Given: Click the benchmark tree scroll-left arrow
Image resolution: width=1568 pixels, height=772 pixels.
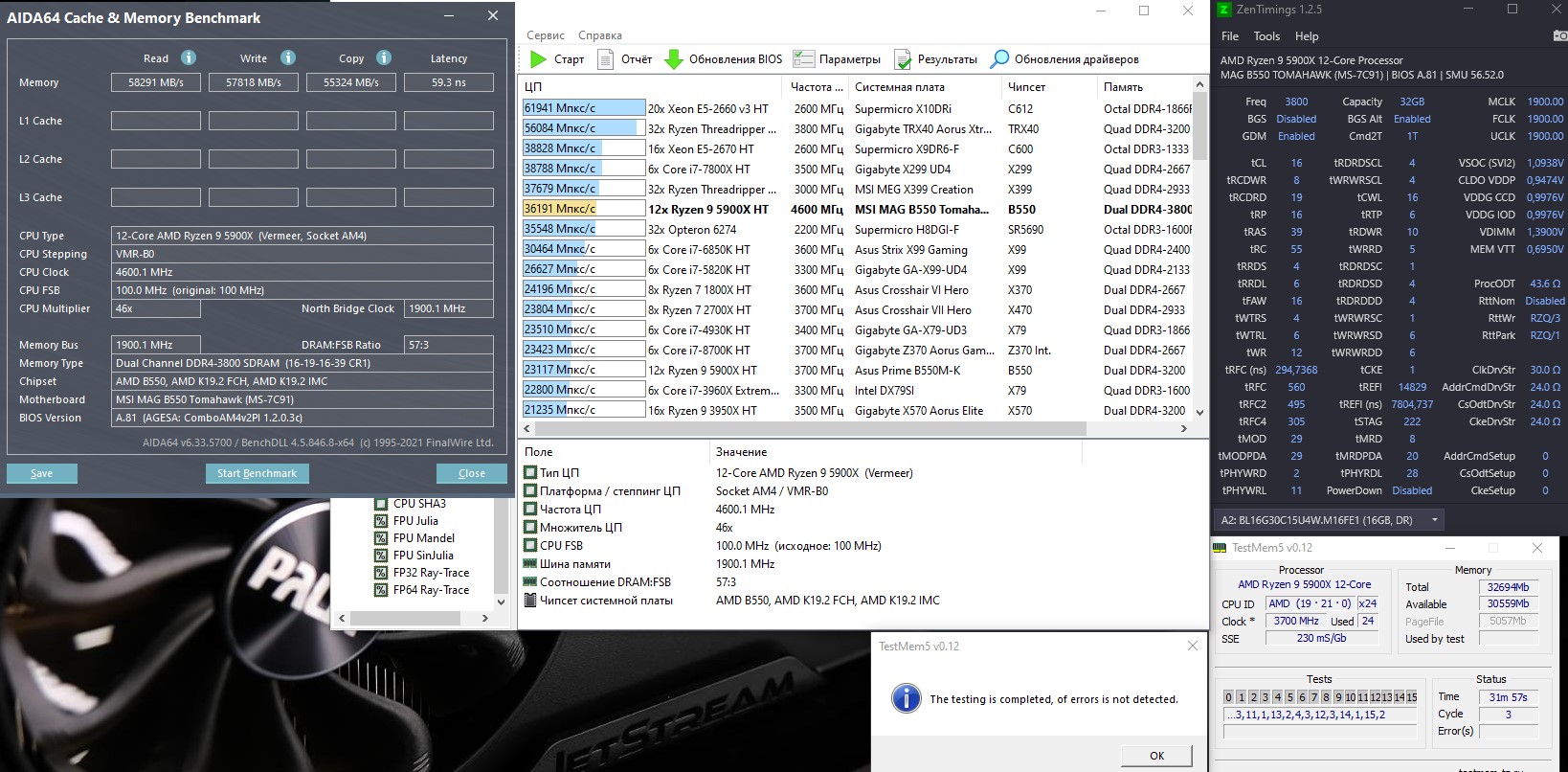Looking at the screenshot, I should tap(342, 619).
